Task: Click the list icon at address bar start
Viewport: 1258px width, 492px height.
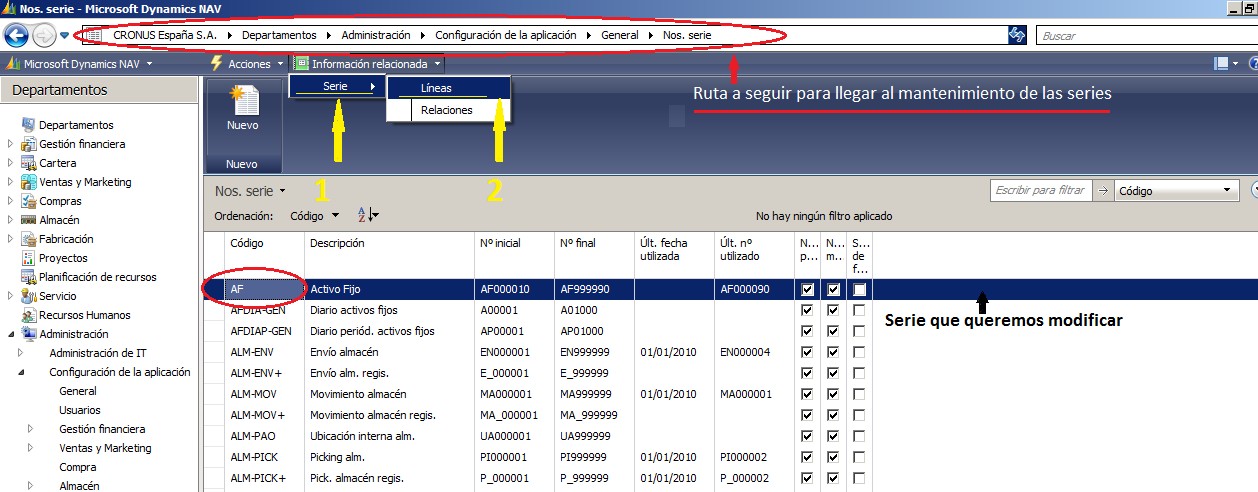Action: point(92,35)
